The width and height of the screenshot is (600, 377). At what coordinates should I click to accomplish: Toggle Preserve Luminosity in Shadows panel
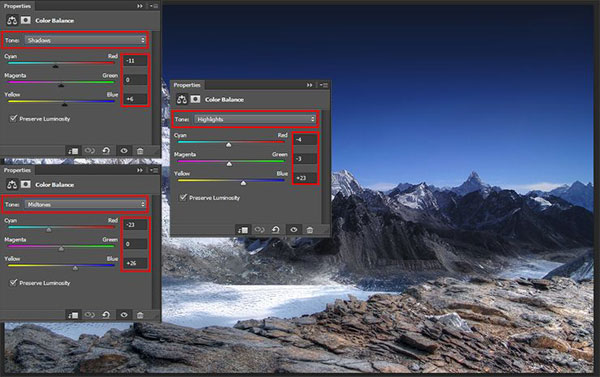13,118
